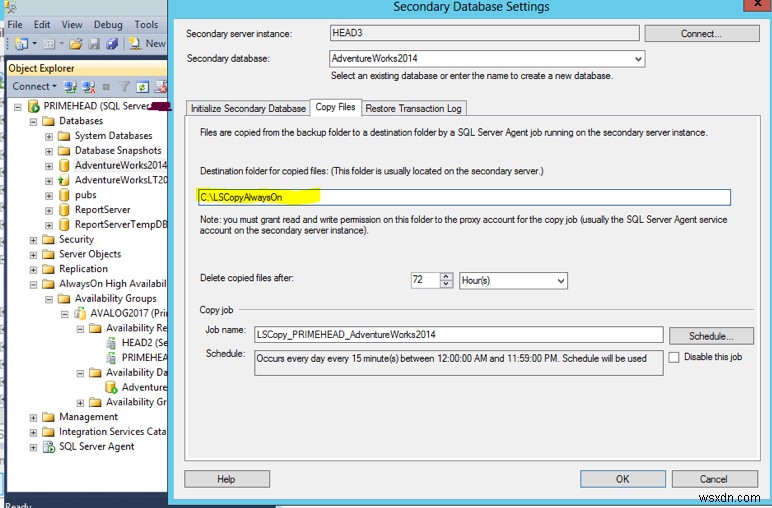Open the Tools menu
The width and height of the screenshot is (772, 508).
tap(146, 25)
